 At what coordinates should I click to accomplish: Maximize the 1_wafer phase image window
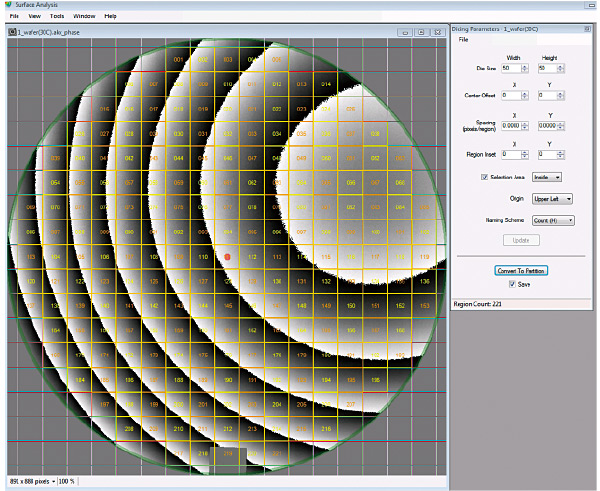click(x=421, y=33)
